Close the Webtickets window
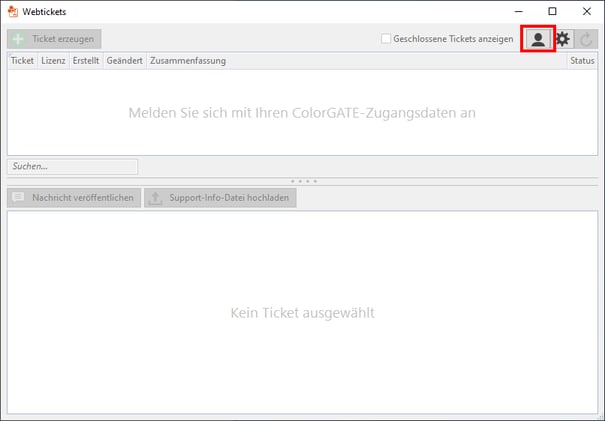This screenshot has width=605, height=421. click(x=586, y=12)
